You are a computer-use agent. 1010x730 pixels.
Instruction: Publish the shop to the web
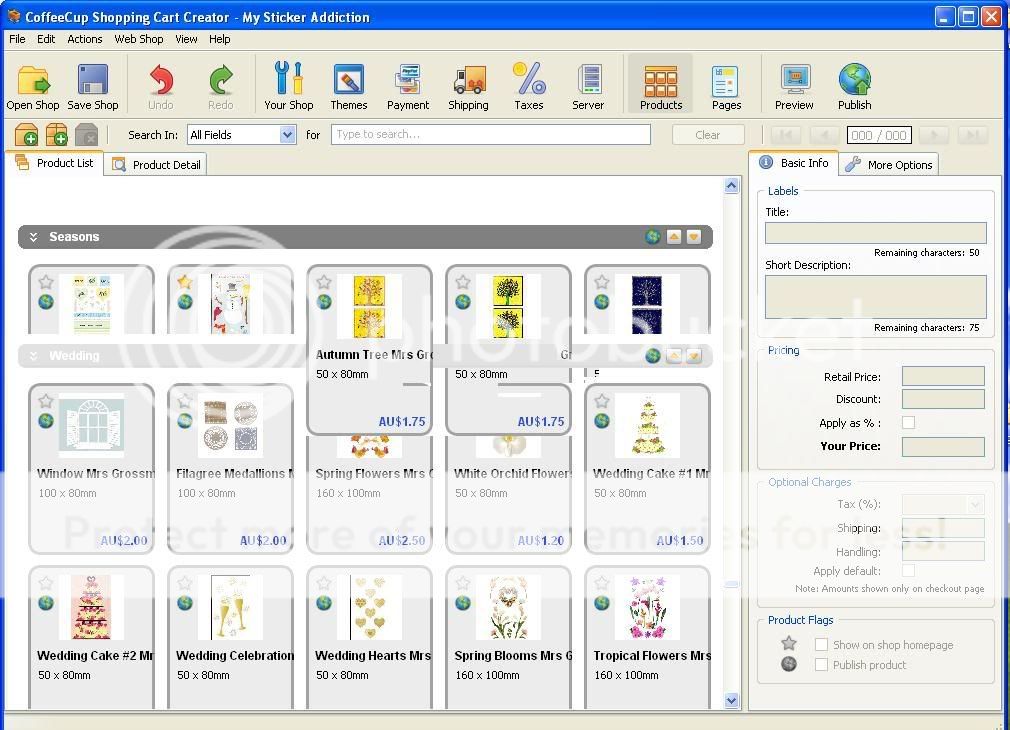coord(855,86)
